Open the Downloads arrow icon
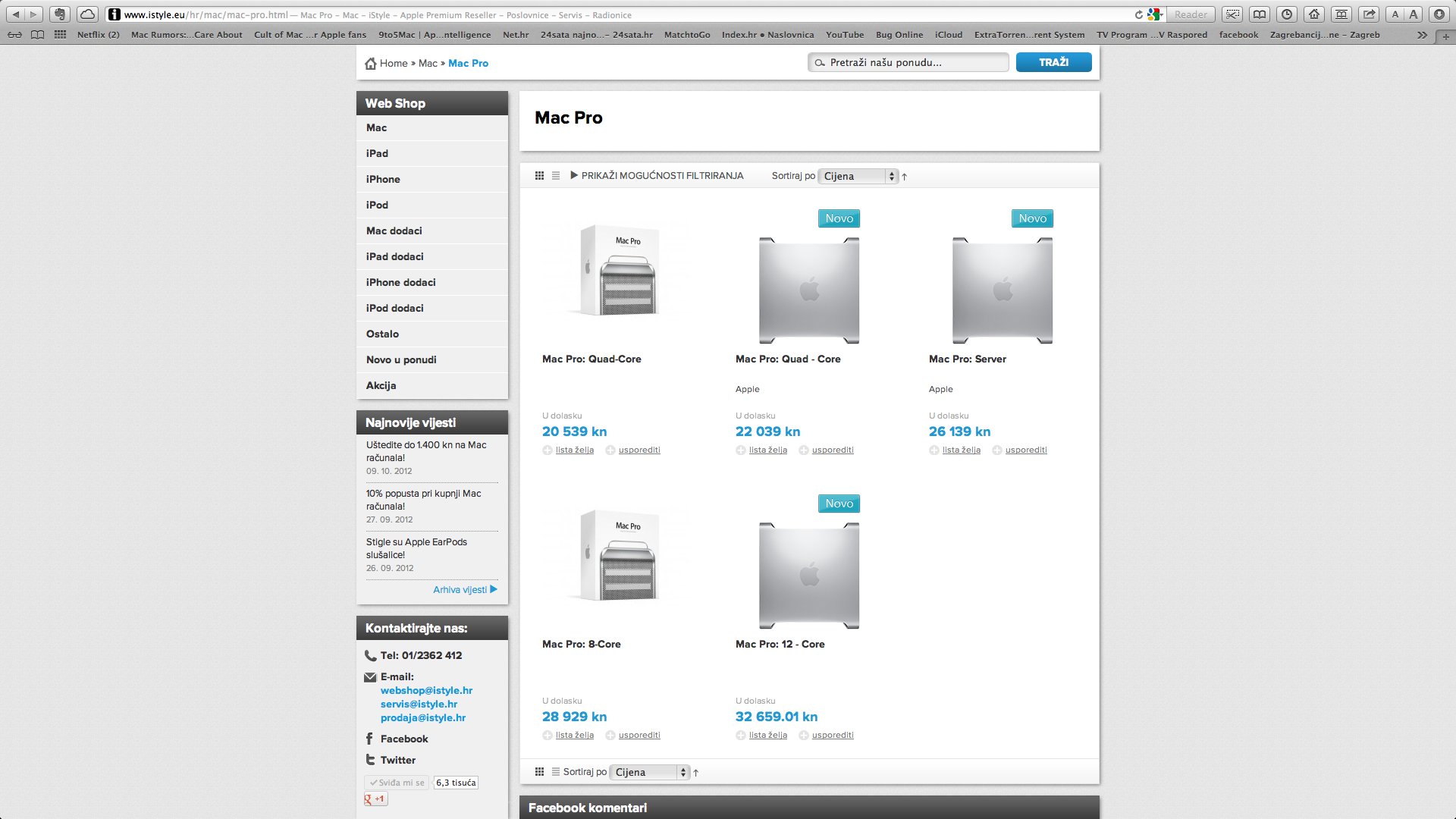Image resolution: width=1456 pixels, height=819 pixels. [1439, 14]
